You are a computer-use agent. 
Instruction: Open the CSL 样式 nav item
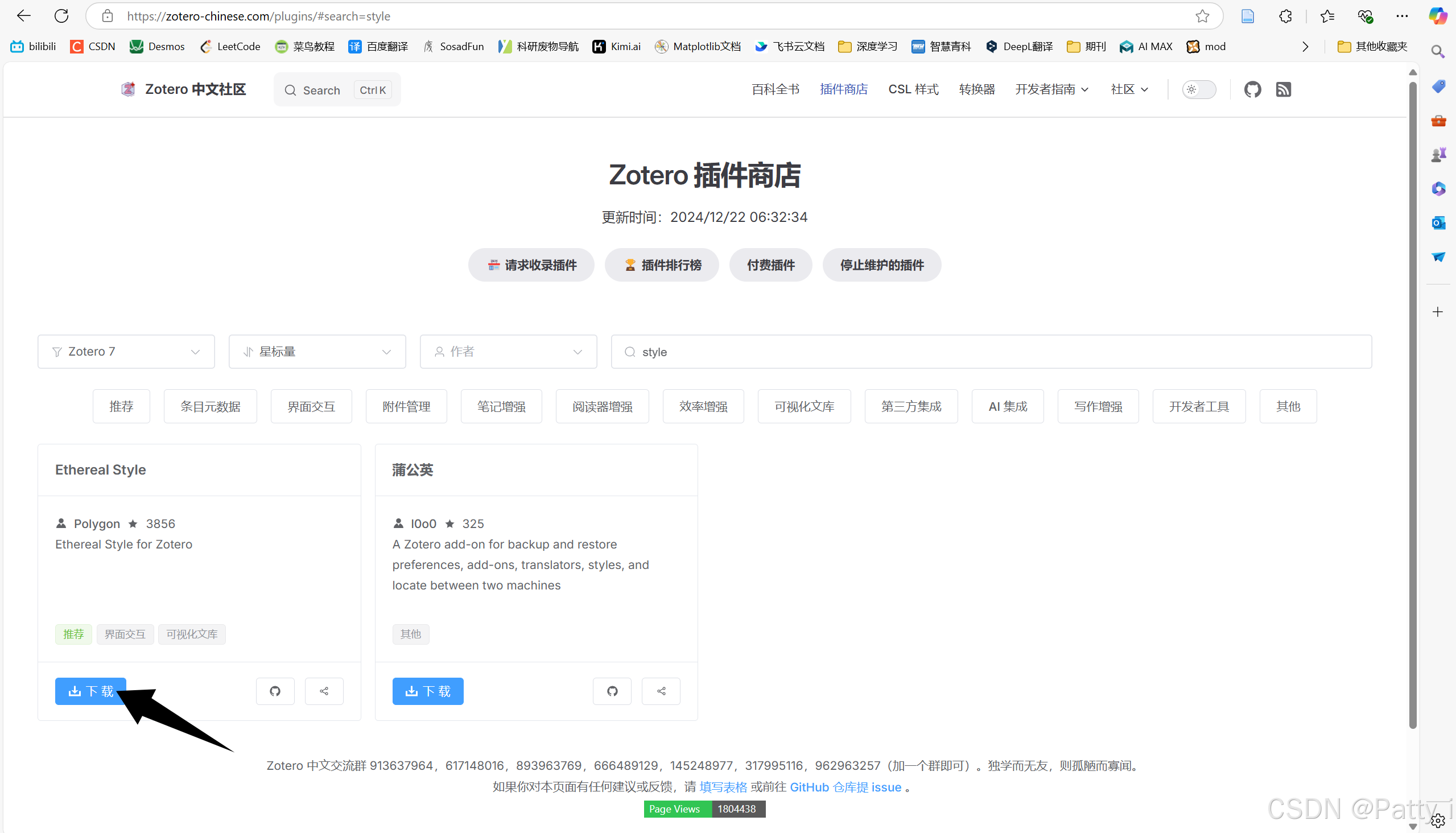(x=913, y=90)
